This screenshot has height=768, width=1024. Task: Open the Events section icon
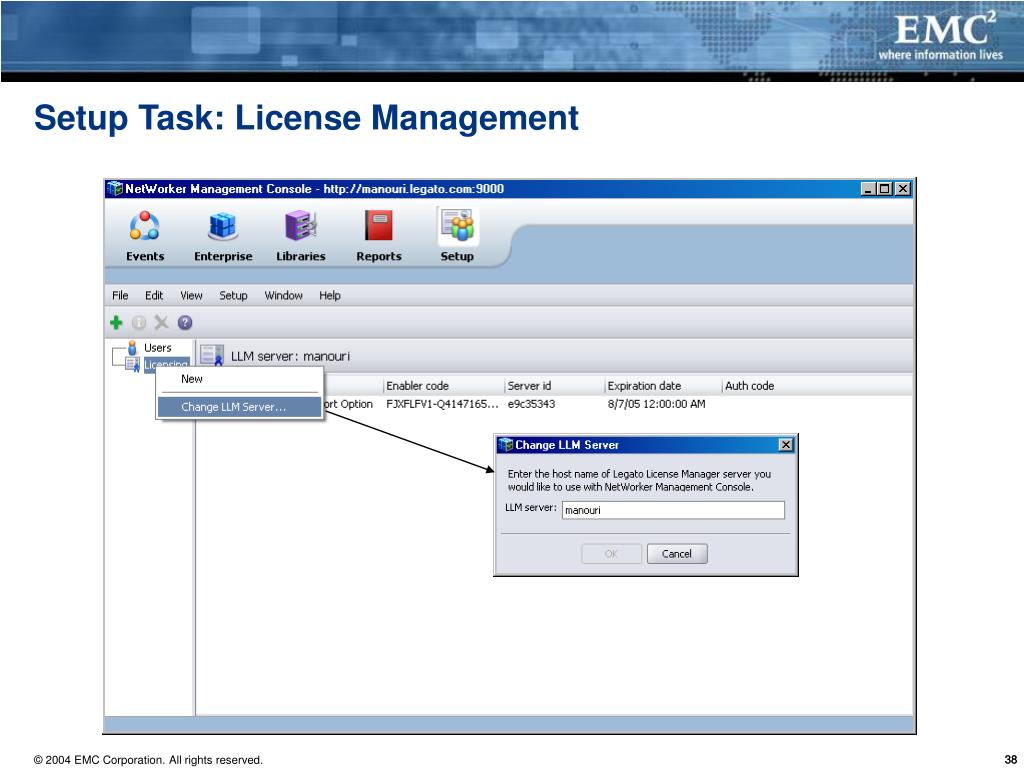pyautogui.click(x=144, y=226)
